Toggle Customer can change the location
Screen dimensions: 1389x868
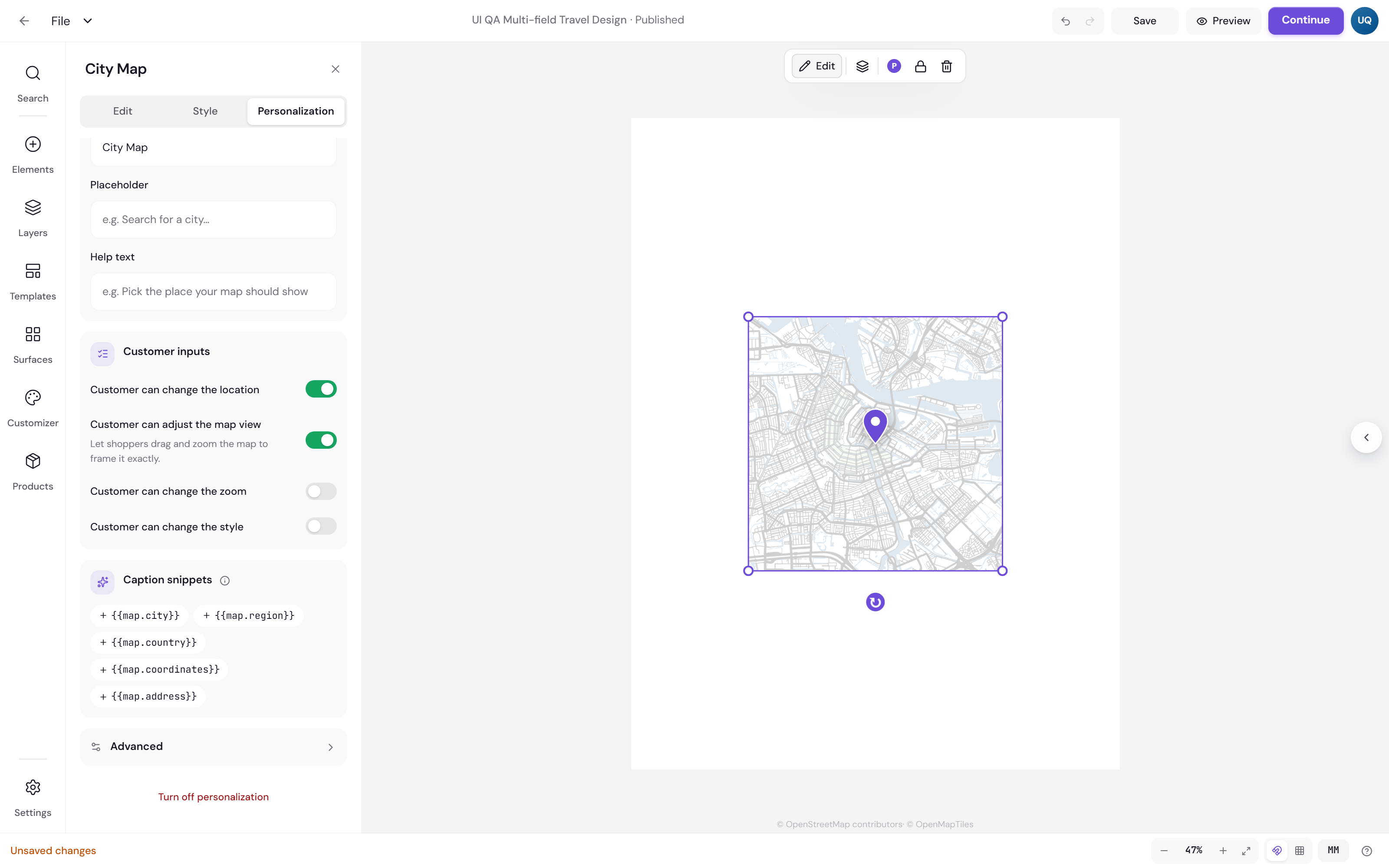[321, 389]
